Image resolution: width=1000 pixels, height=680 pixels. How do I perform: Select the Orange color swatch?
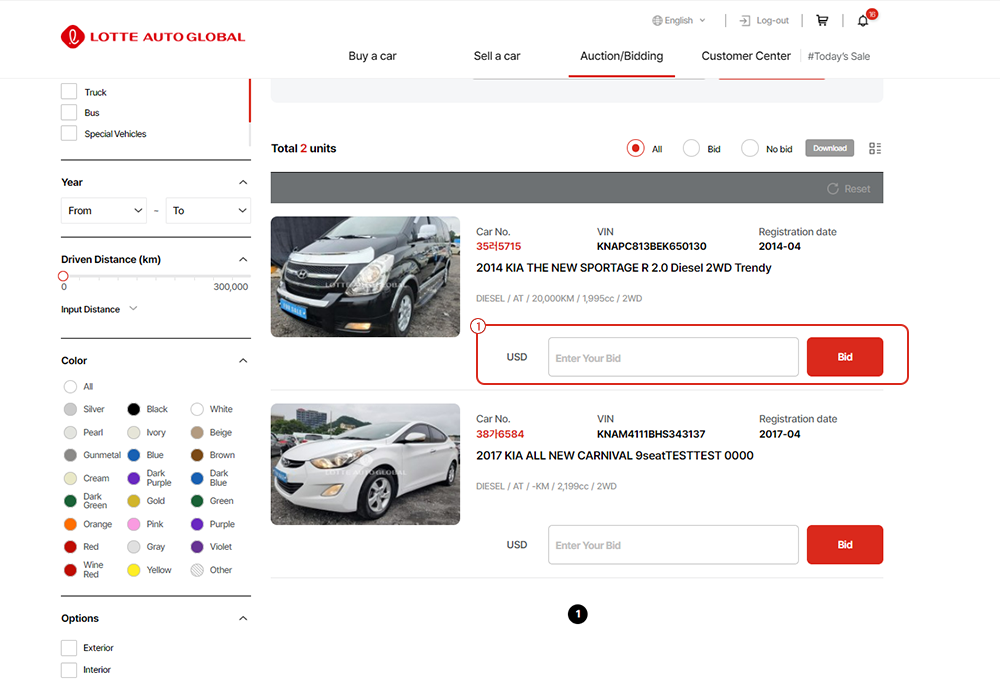tap(70, 524)
